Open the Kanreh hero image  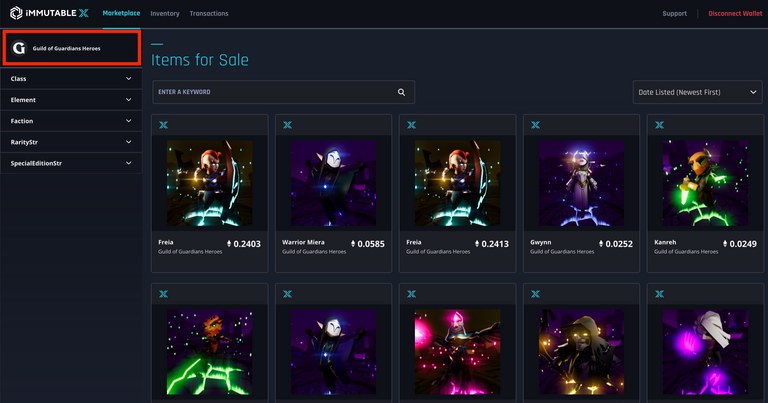click(x=705, y=183)
